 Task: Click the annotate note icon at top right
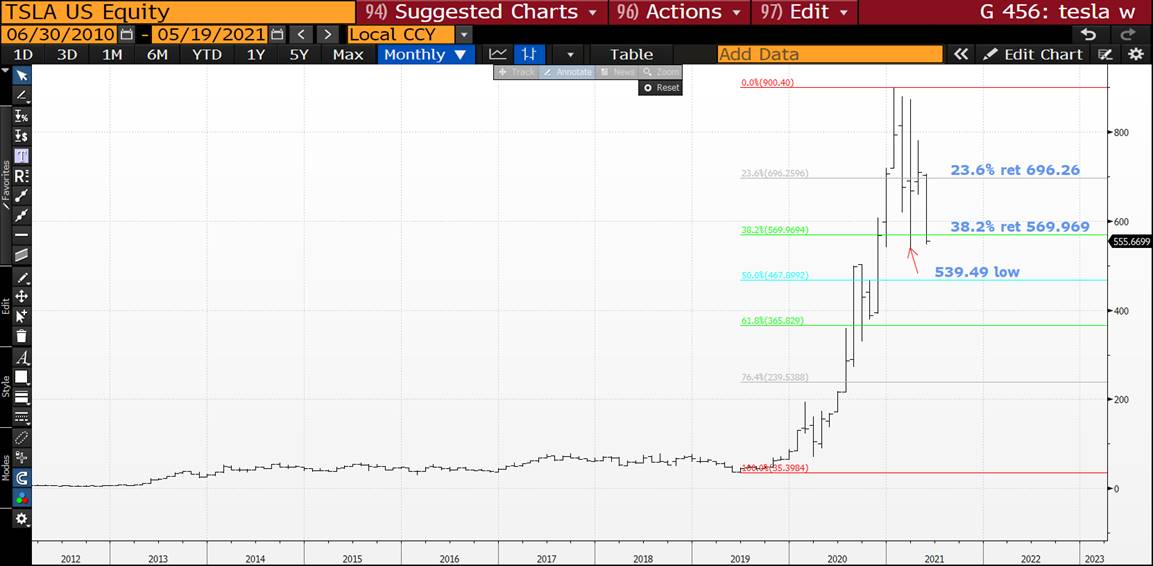click(x=1104, y=54)
